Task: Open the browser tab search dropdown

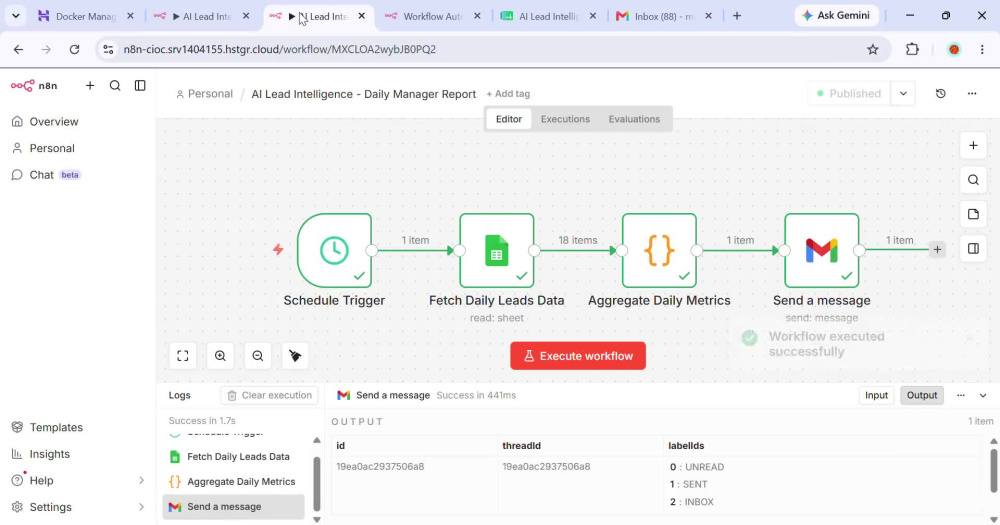Action: (15, 15)
